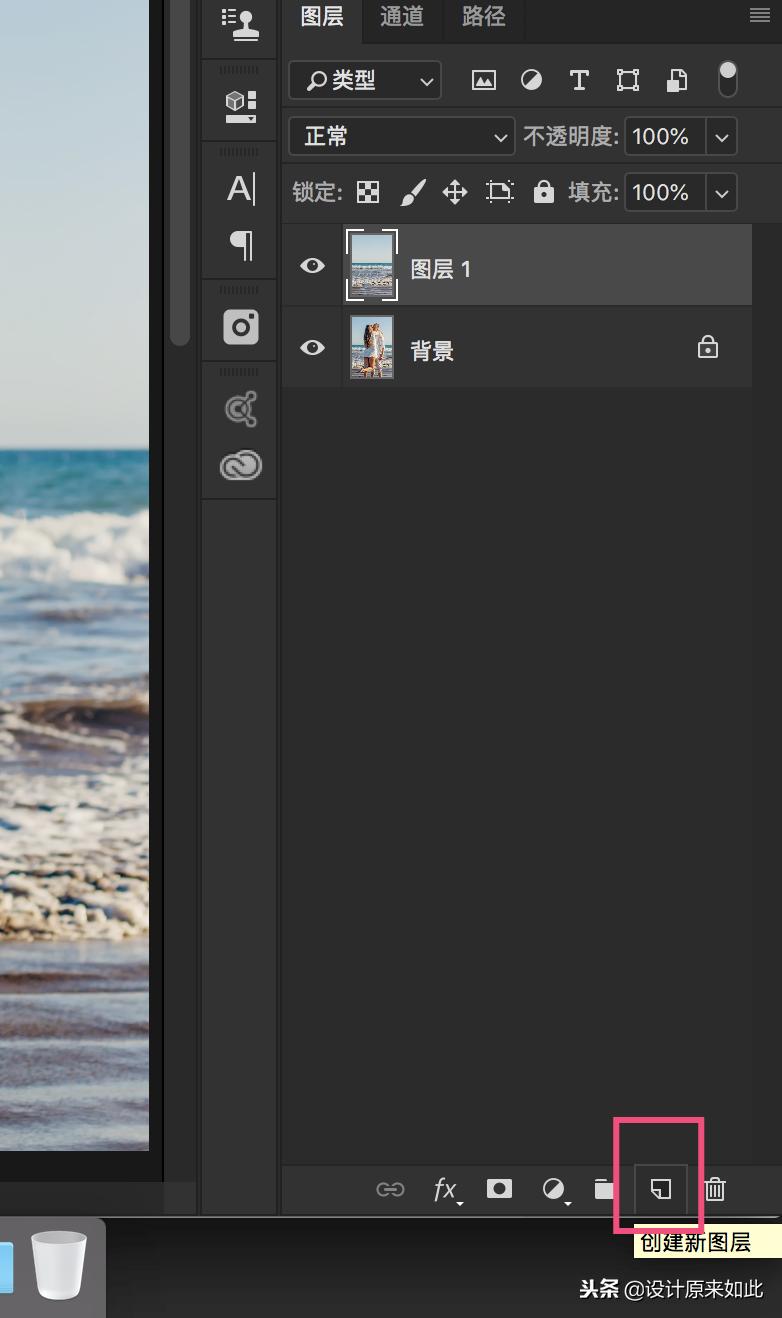
Task: Open the Creative Cloud Libraries panel icon
Action: click(x=240, y=465)
